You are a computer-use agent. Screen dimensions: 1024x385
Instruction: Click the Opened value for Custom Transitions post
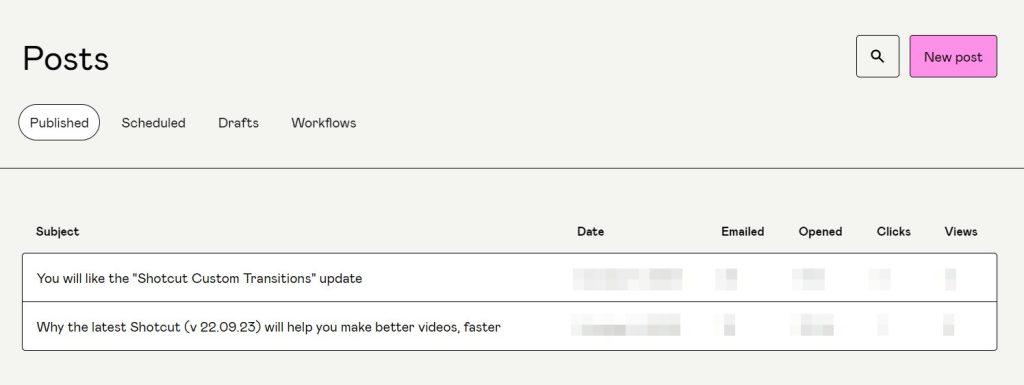tap(808, 279)
